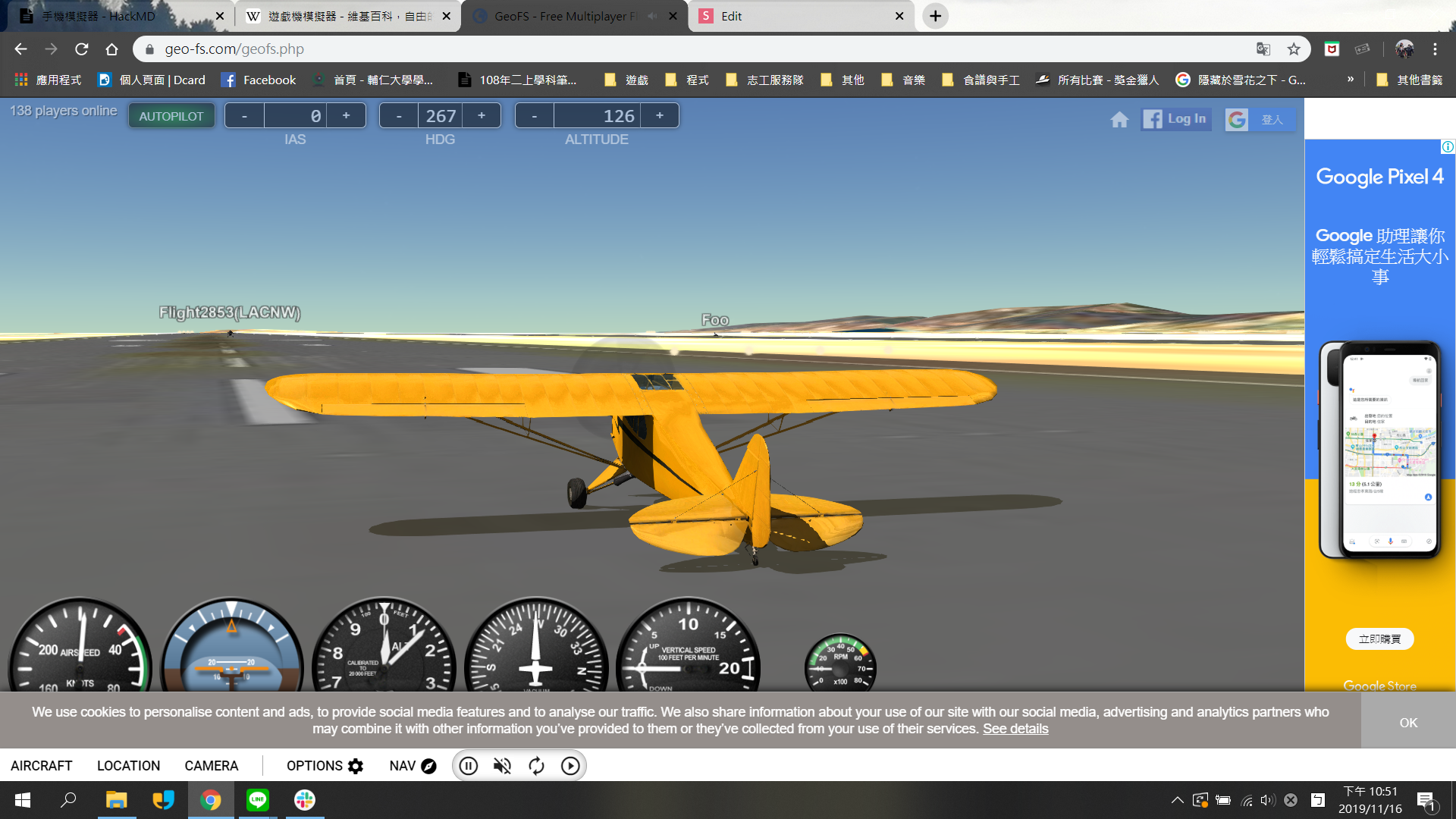Screen dimensions: 1456x819
Task: Decrease the HDG heading value
Action: tap(399, 115)
